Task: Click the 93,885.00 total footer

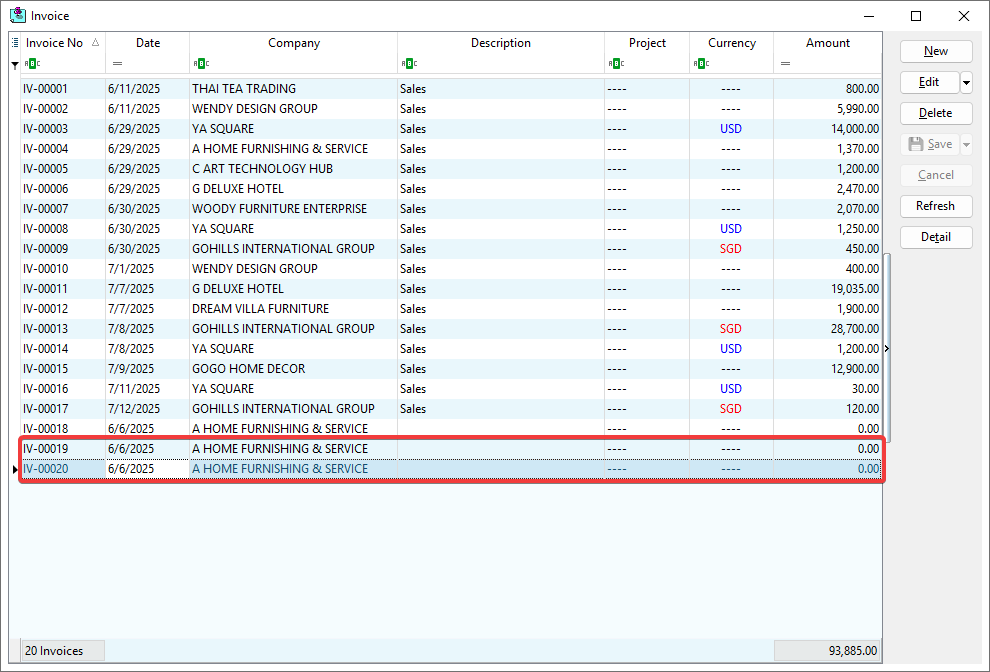Action: [x=828, y=651]
